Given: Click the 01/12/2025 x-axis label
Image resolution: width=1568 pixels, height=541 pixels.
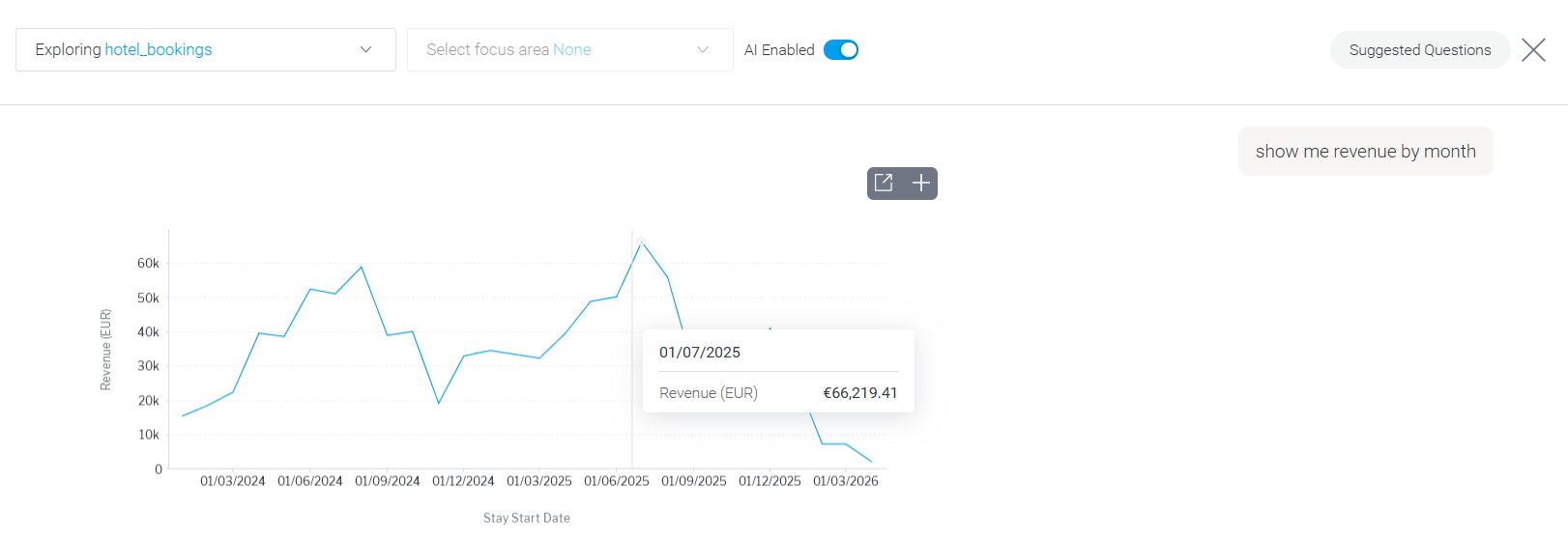Looking at the screenshot, I should tap(769, 481).
